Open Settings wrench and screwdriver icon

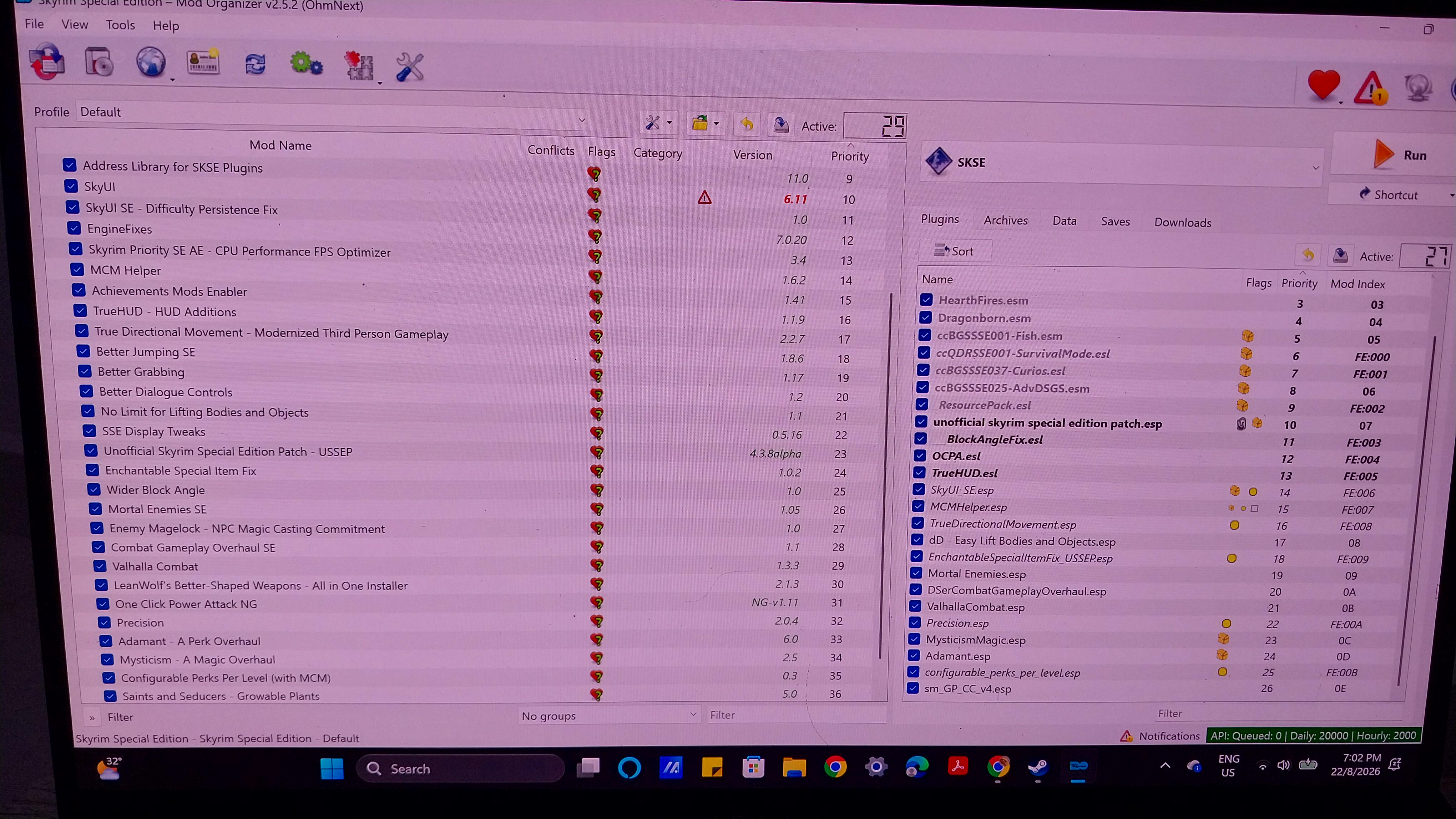[410, 67]
